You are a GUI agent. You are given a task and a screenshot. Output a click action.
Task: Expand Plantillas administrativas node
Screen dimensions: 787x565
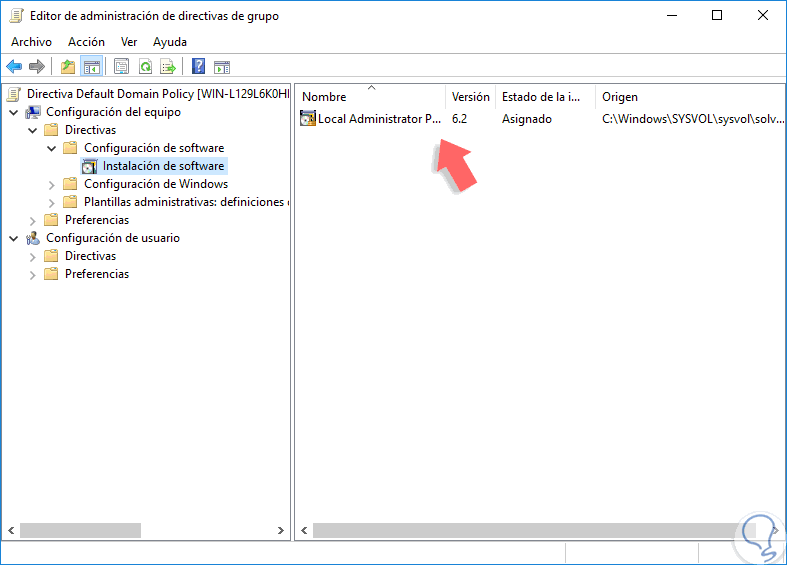tap(52, 203)
